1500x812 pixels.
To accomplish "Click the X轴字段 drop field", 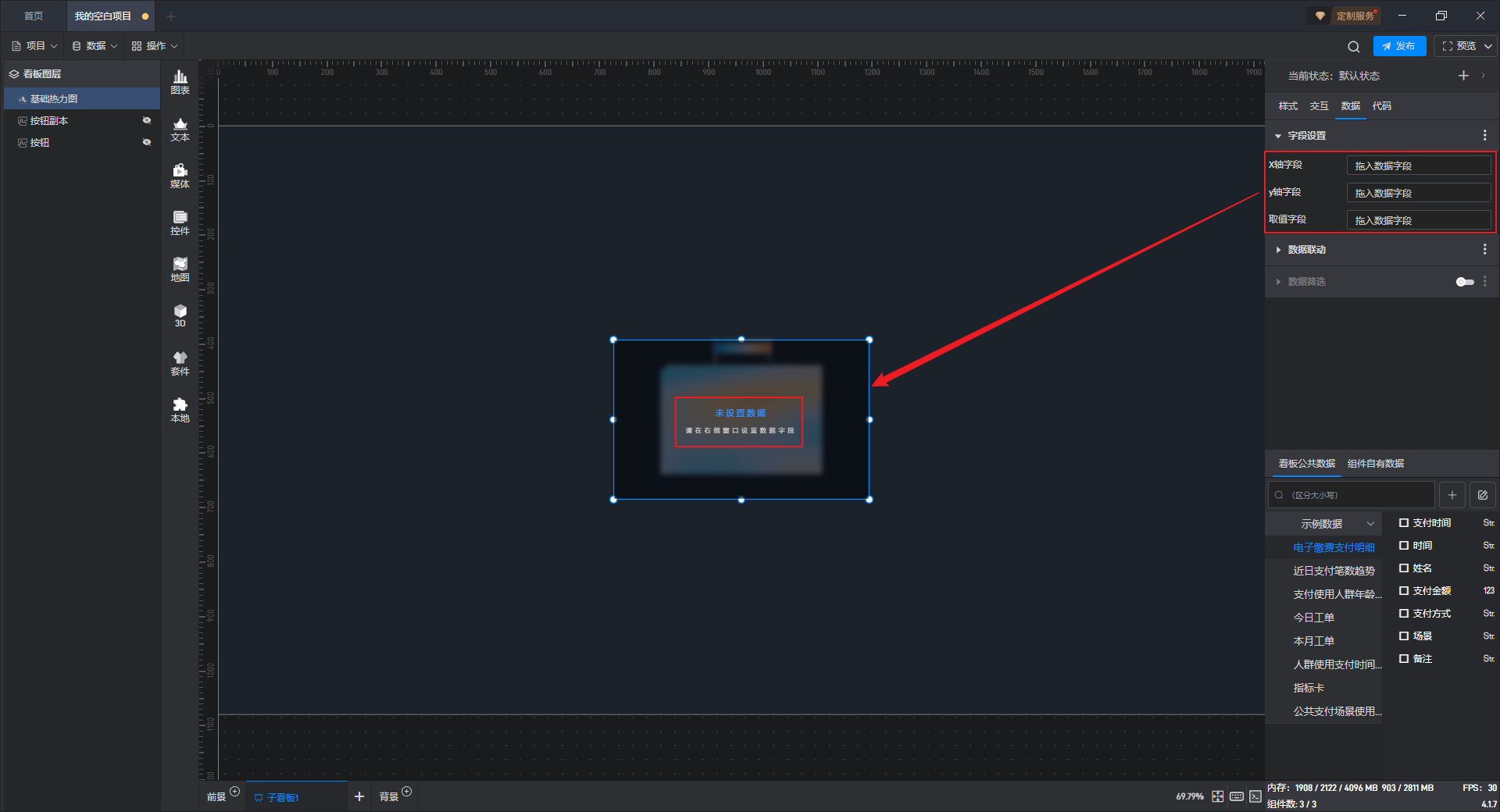I will (1419, 166).
